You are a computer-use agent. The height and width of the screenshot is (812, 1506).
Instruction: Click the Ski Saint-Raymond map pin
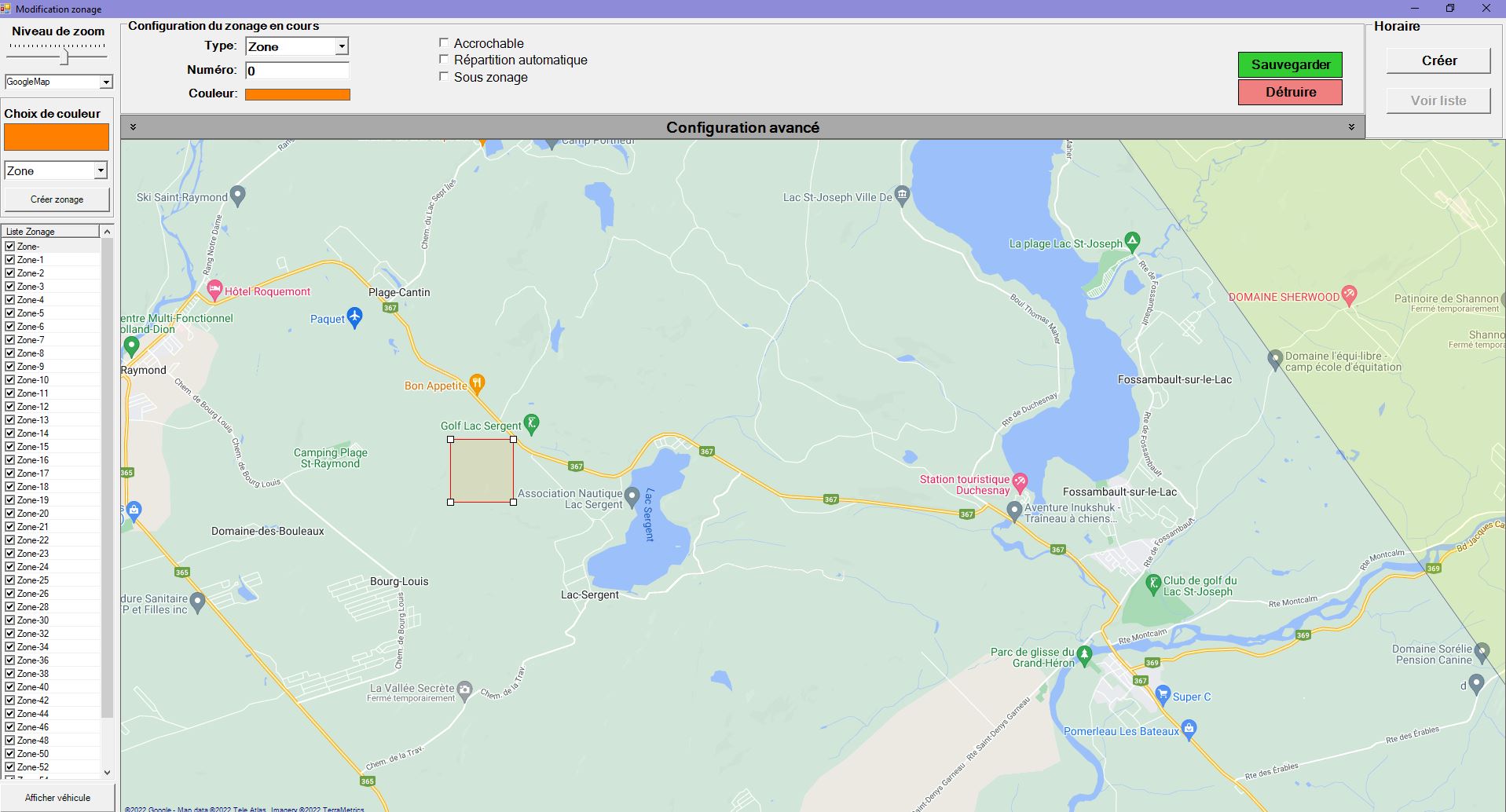click(x=238, y=195)
